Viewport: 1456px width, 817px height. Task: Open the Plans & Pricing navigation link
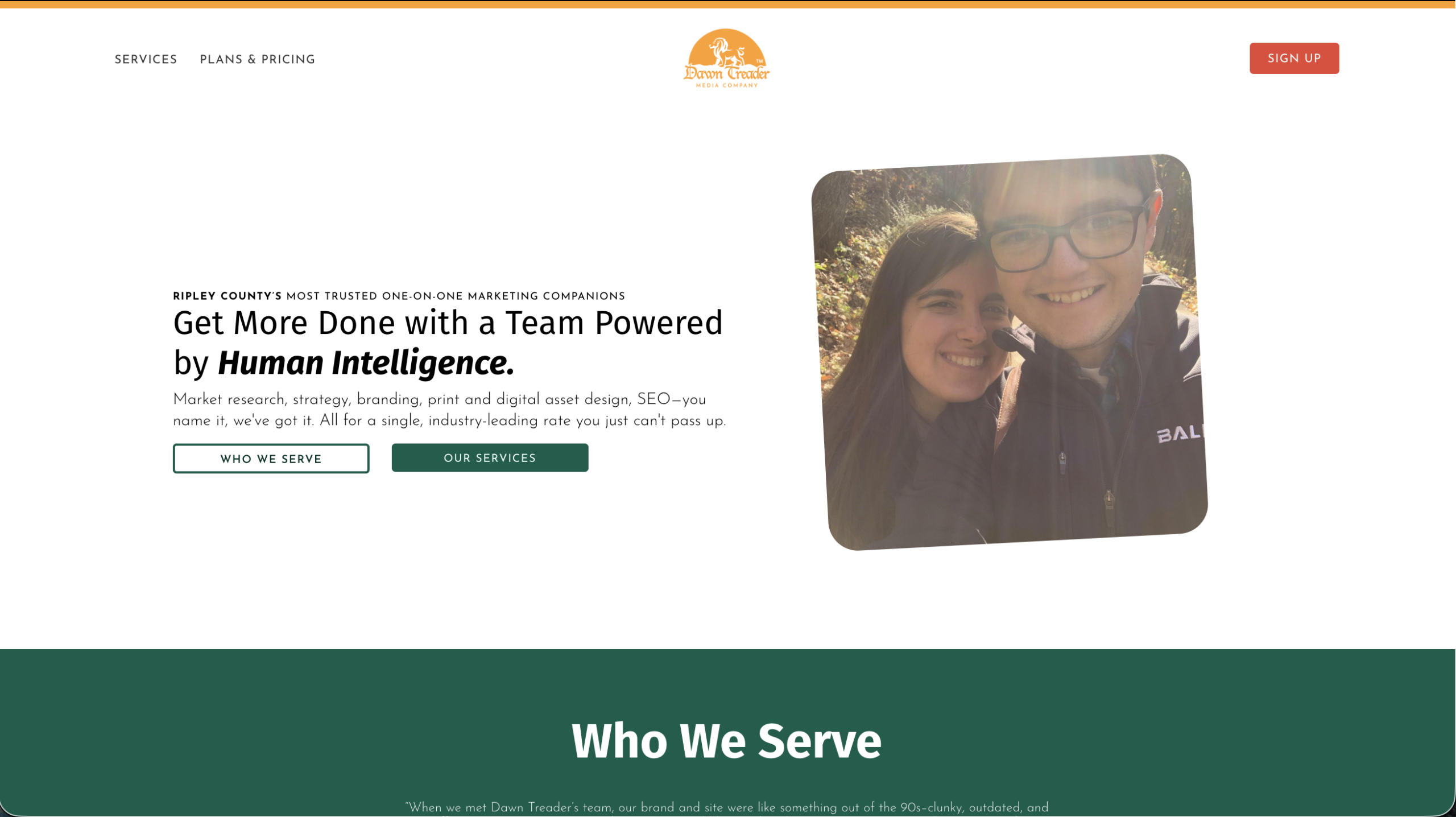pos(257,60)
